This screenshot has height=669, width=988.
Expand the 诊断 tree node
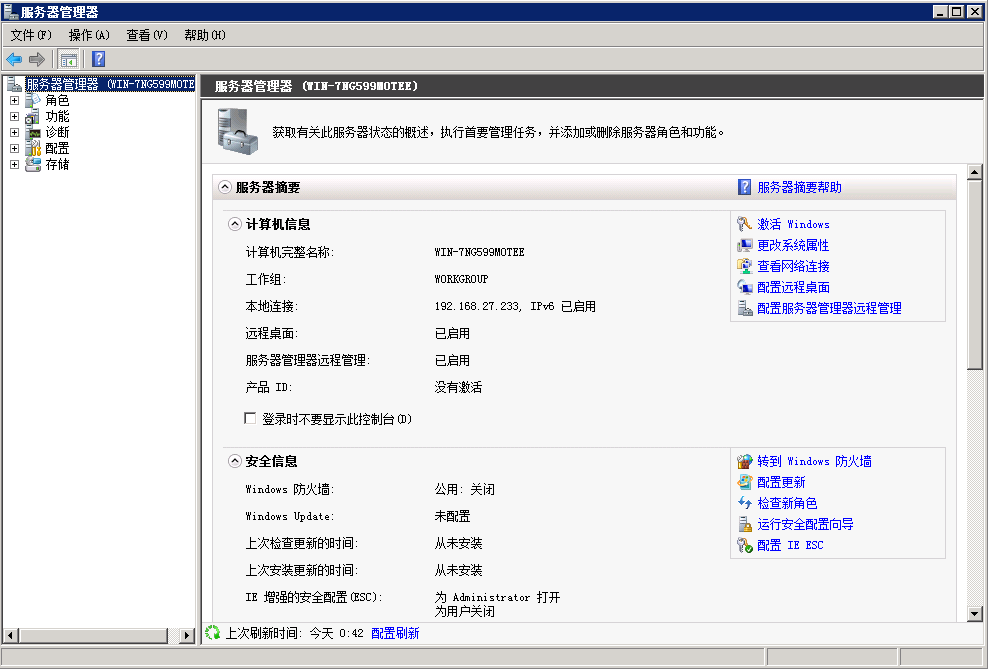pyautogui.click(x=14, y=132)
